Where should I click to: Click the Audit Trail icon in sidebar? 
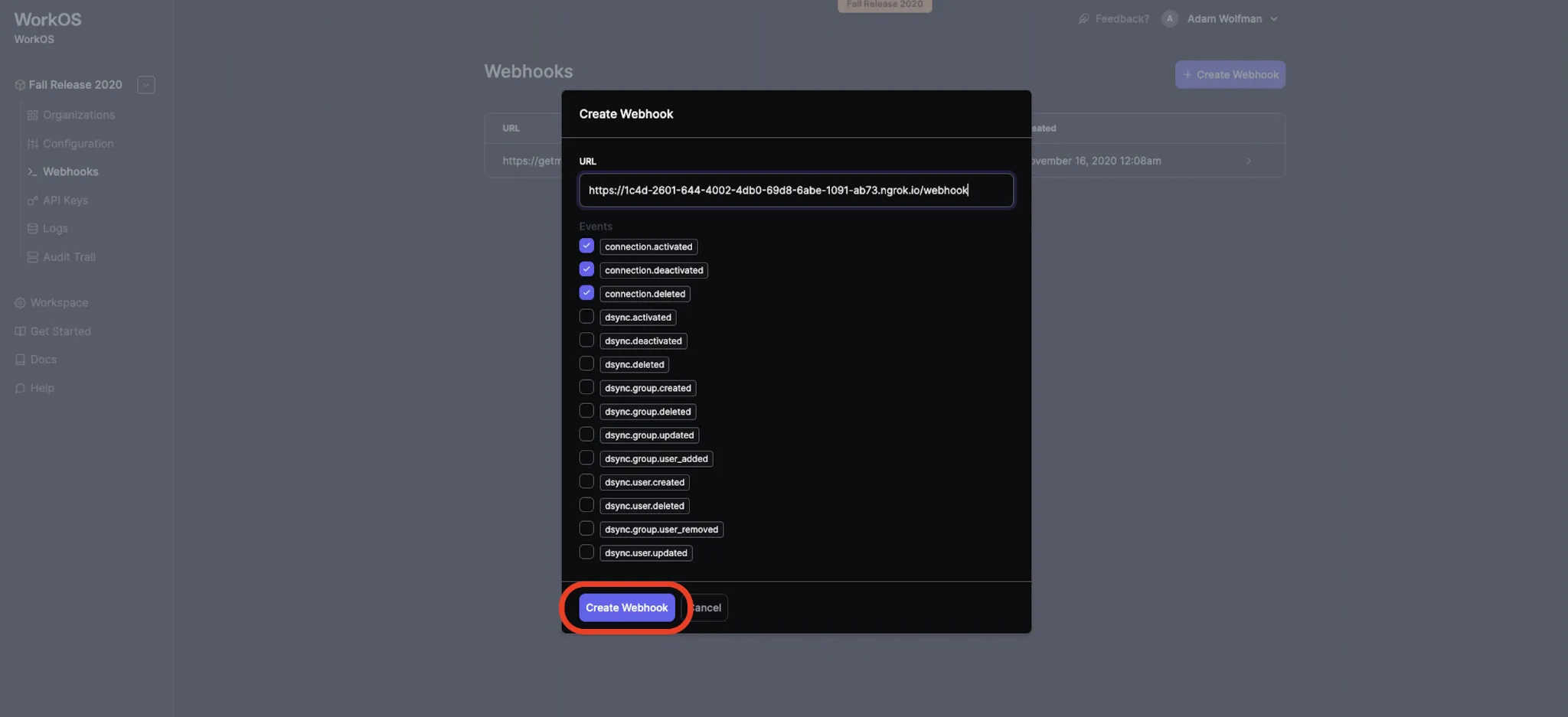click(32, 257)
